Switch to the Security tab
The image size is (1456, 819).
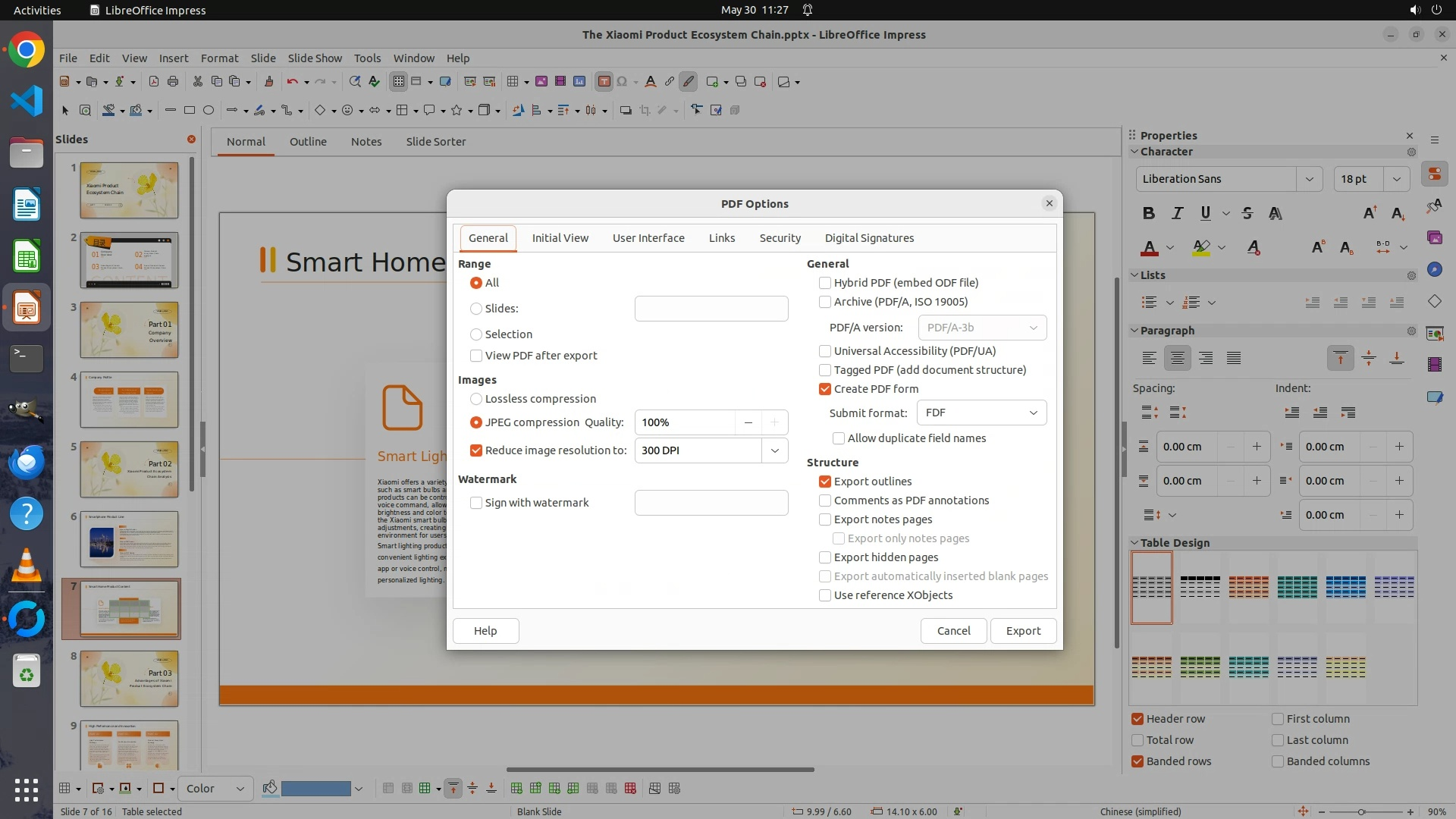[780, 238]
